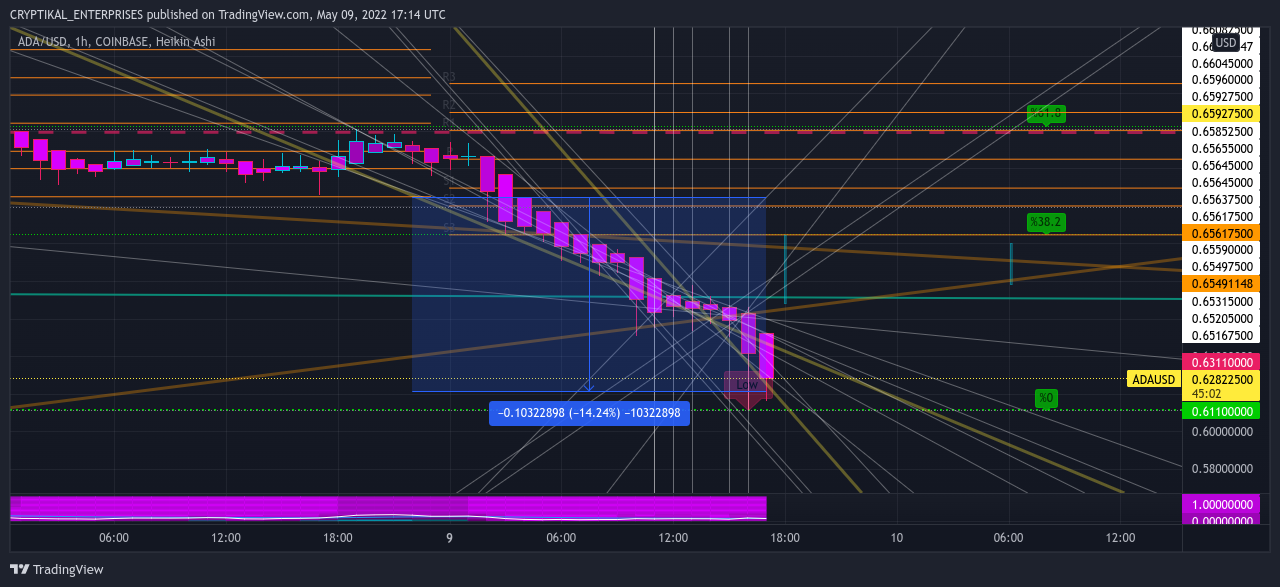Click the orange highlighted 0.65617500 label
Image resolution: width=1280 pixels, height=587 pixels.
pos(1221,232)
